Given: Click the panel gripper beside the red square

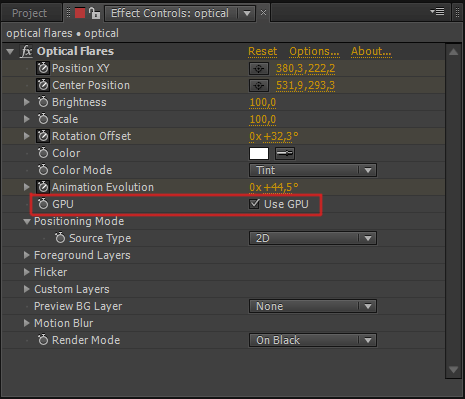Looking at the screenshot, I should click(68, 13).
